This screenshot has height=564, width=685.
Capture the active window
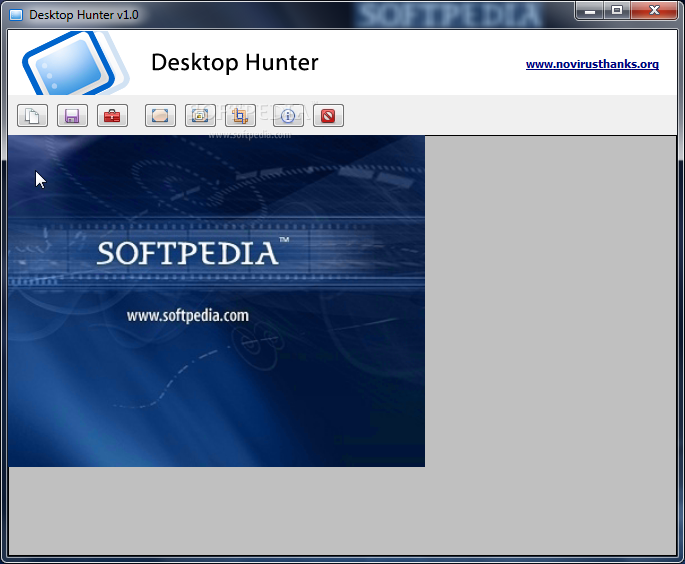[x=200, y=116]
